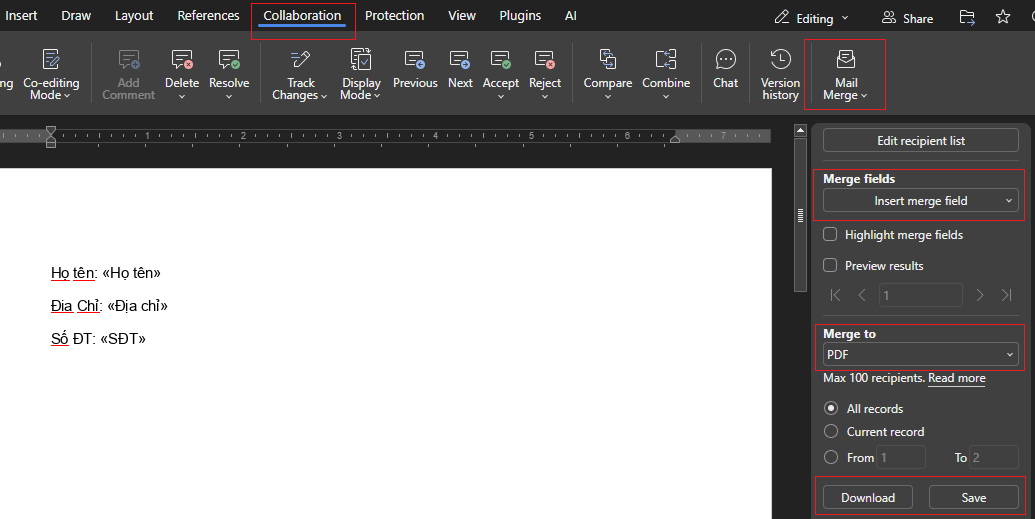
Task: Click the Add Comment icon
Action: click(x=129, y=60)
